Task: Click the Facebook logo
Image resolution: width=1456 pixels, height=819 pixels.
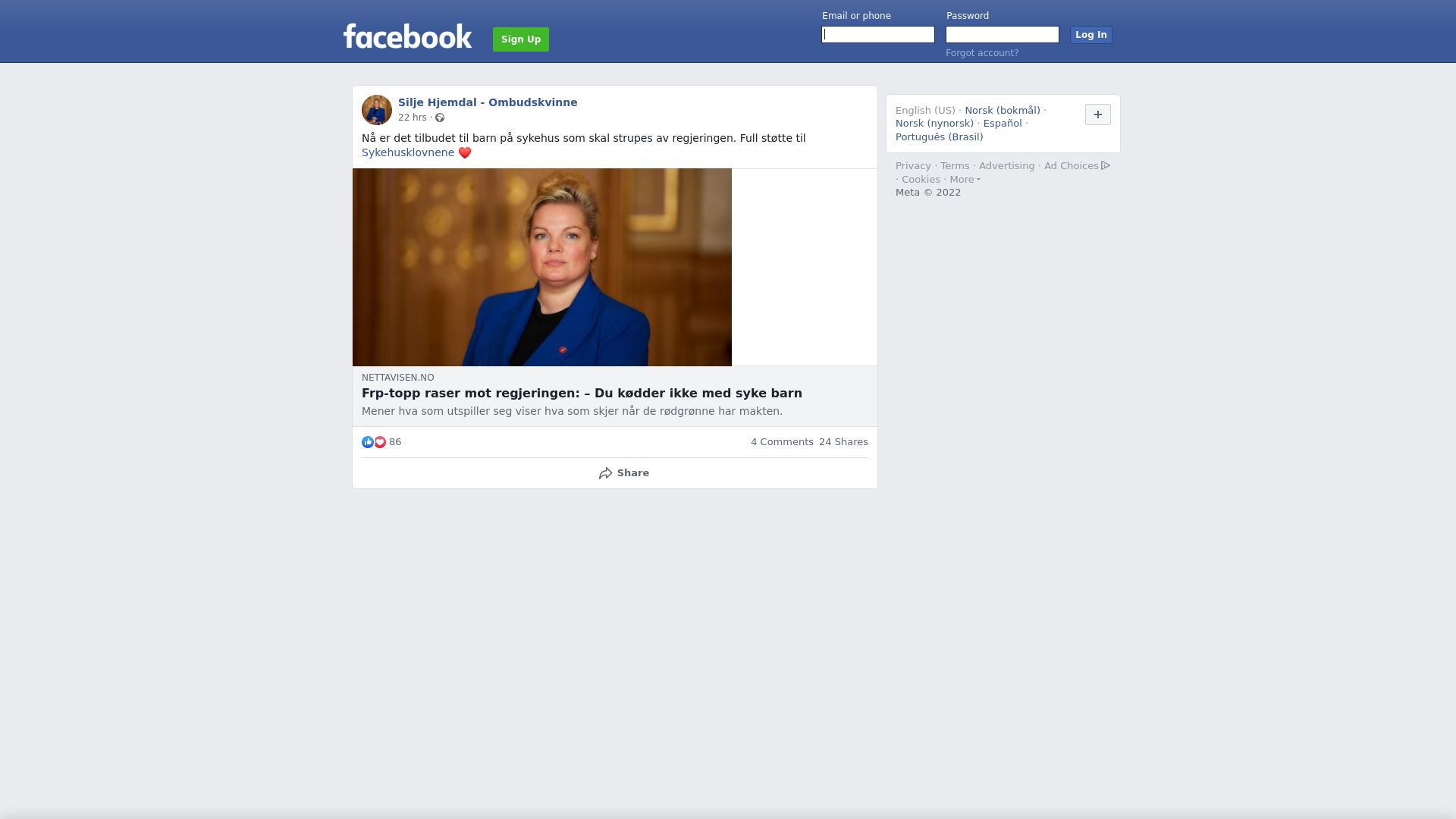Action: (x=407, y=36)
